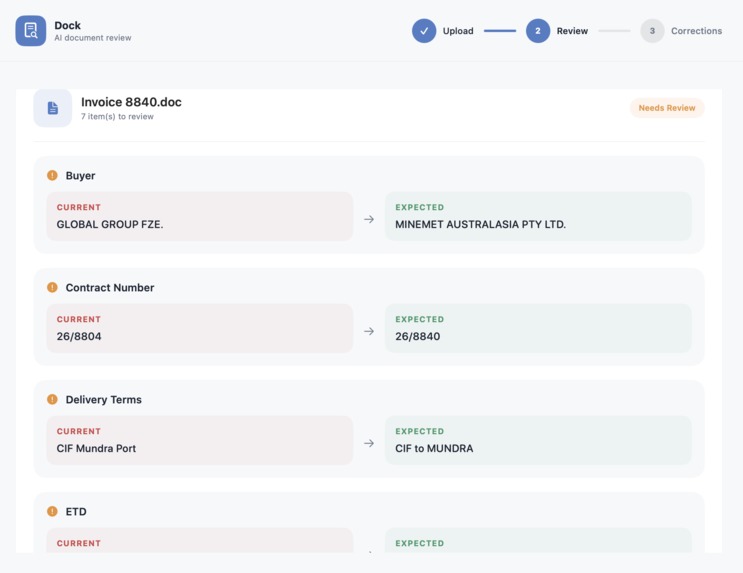
Task: Select expected value CIF to MUNDRA
Action: tap(434, 448)
